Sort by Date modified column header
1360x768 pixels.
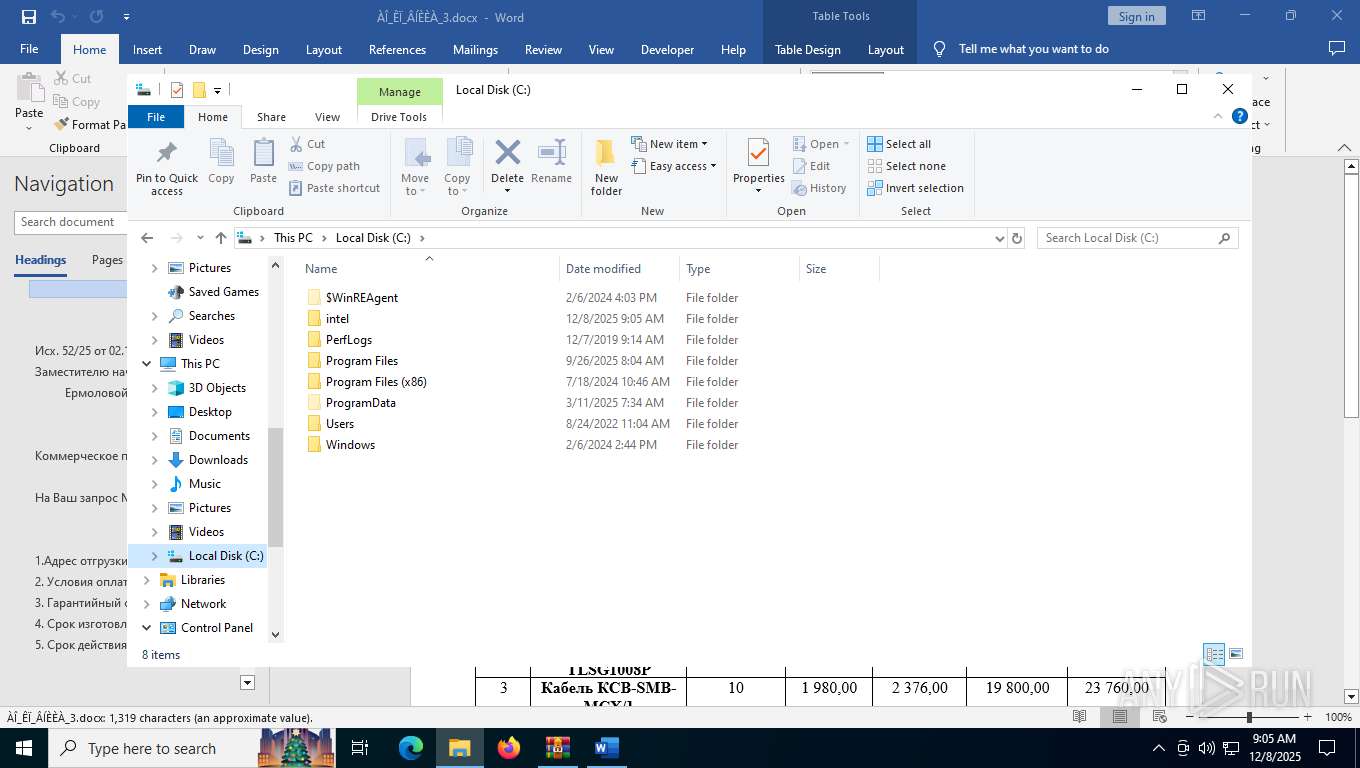coord(619,269)
